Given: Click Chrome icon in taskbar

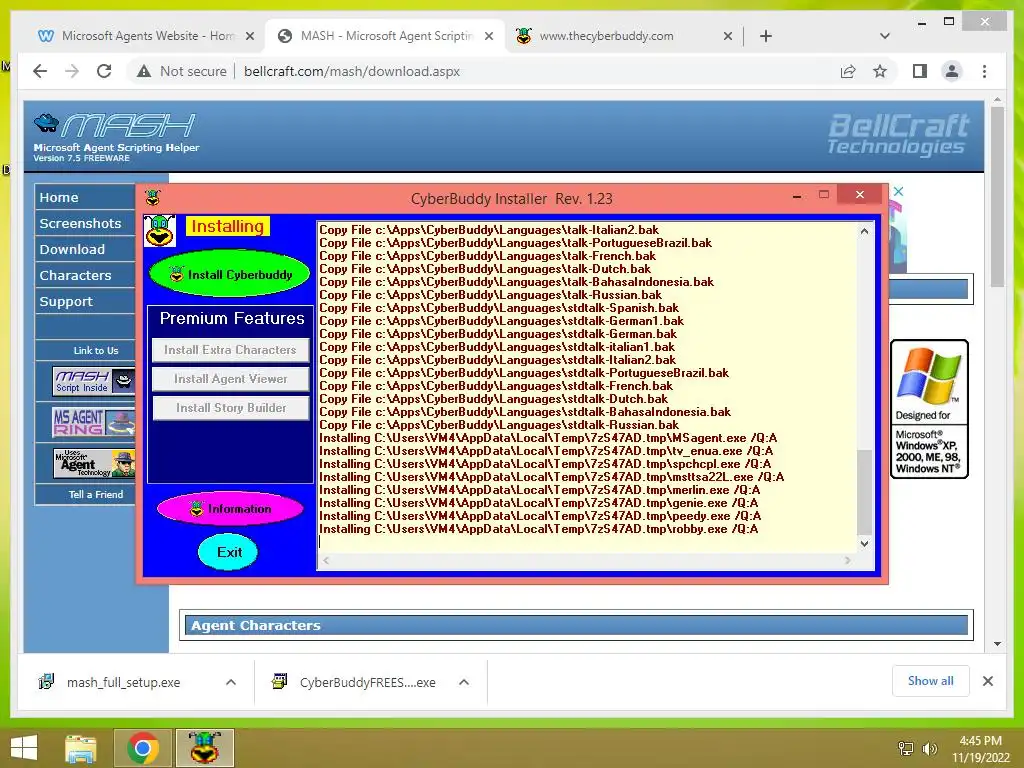Looking at the screenshot, I should pyautogui.click(x=142, y=748).
